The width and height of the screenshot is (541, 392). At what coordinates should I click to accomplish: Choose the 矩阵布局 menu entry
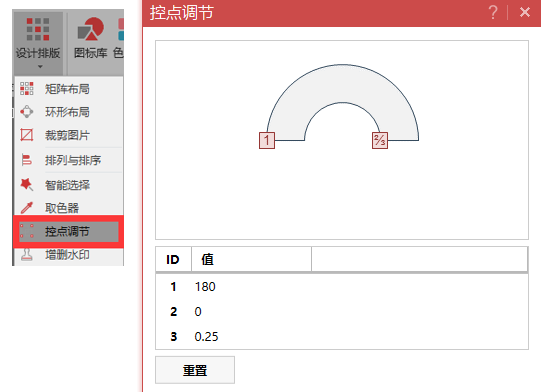tap(67, 89)
